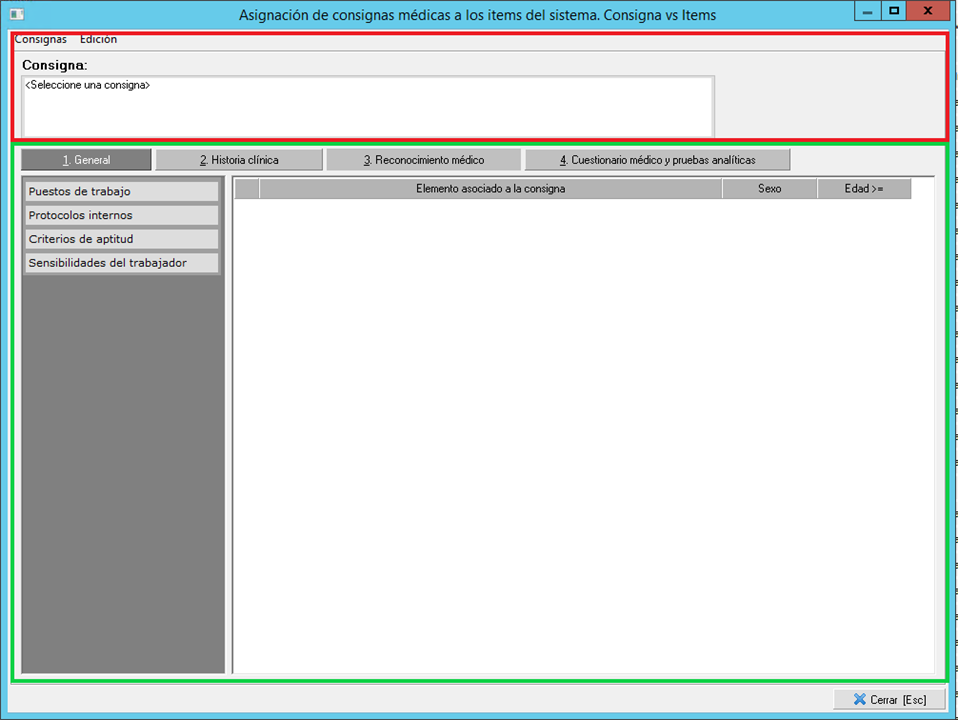Select the Criterios de aptitud section
The width and height of the screenshot is (958, 720).
pos(120,239)
